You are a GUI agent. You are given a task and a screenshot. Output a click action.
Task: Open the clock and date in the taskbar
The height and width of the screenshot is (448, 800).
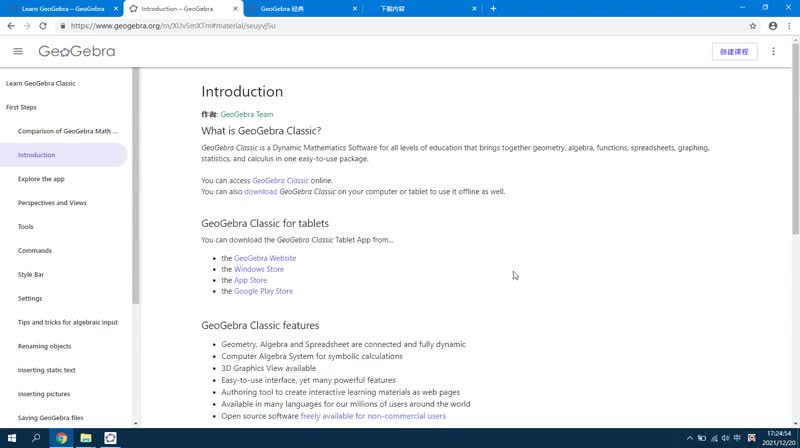[779, 438]
